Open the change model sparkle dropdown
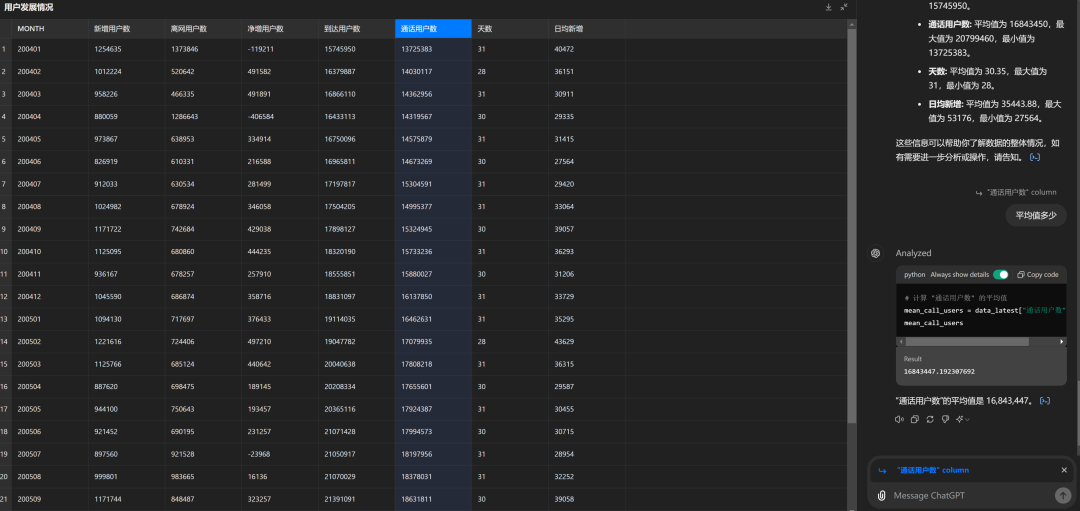The image size is (1080, 511). tap(962, 419)
